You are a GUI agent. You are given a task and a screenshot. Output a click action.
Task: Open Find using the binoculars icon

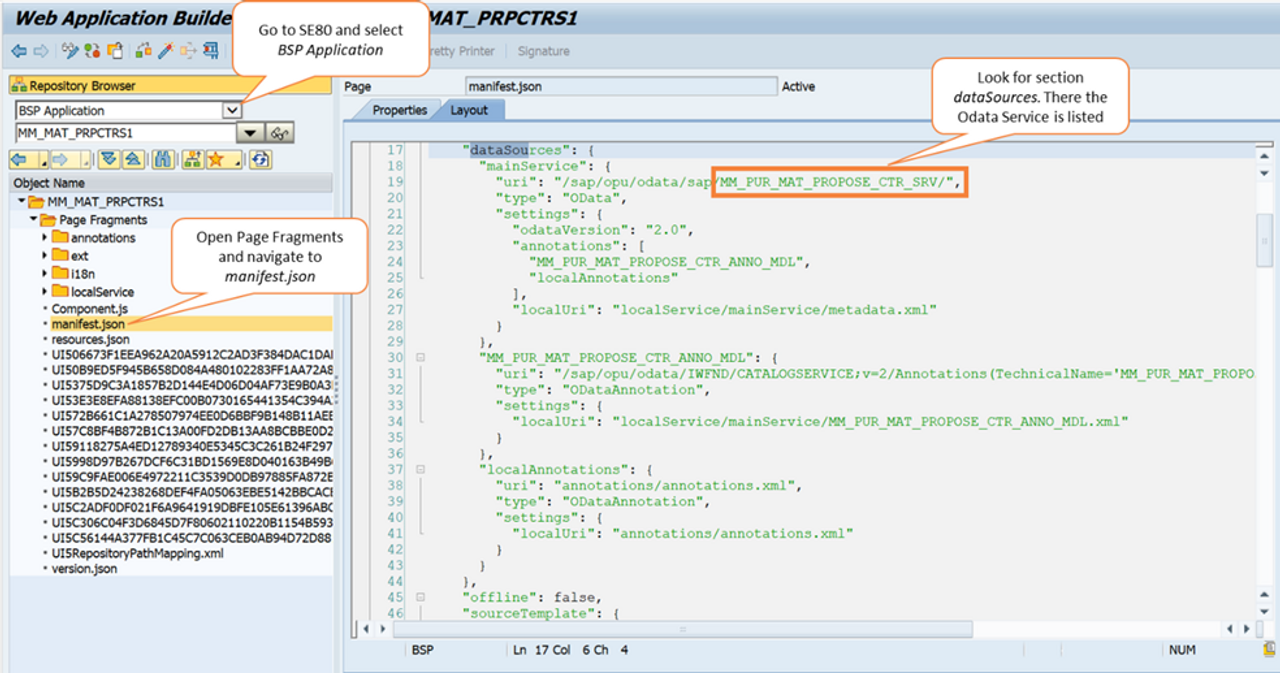click(x=164, y=160)
